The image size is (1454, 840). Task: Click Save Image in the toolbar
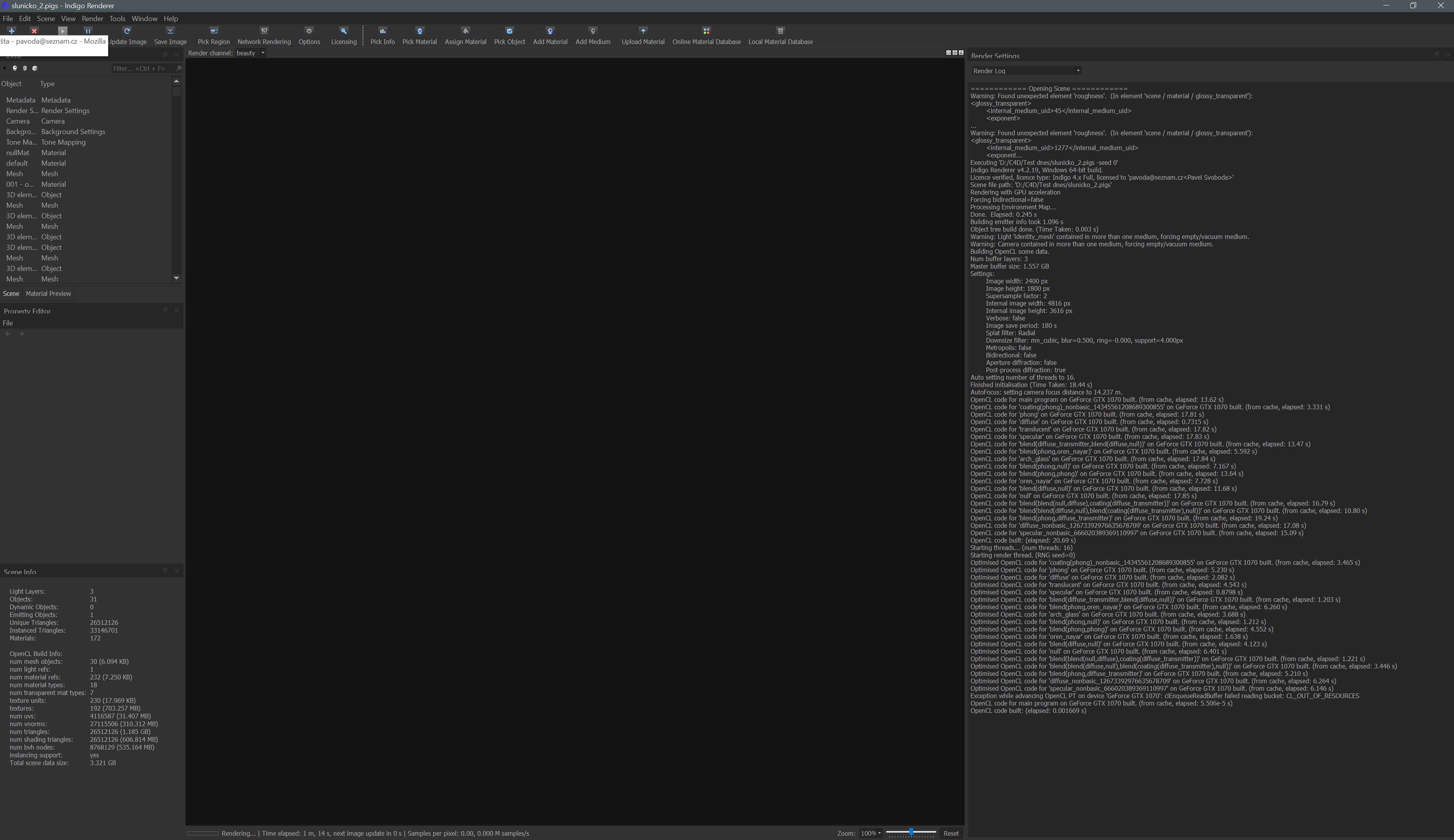[170, 36]
